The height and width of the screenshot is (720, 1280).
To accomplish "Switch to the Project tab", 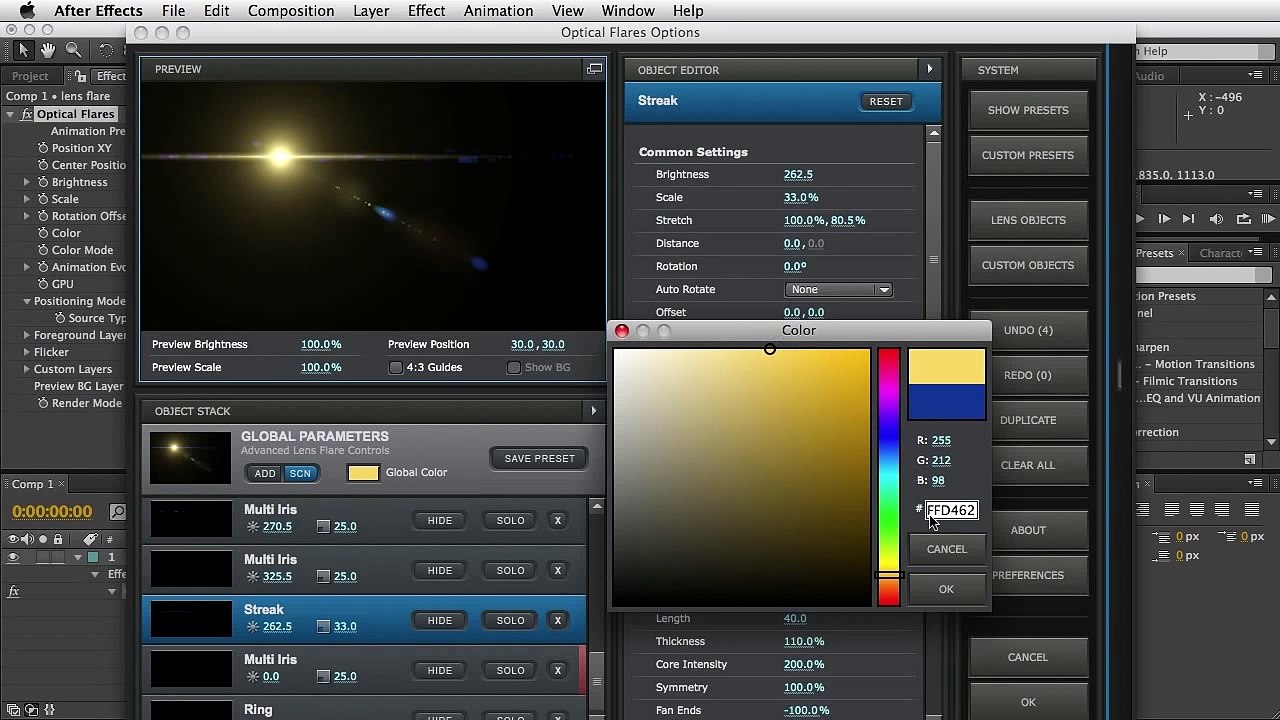I will coord(30,76).
